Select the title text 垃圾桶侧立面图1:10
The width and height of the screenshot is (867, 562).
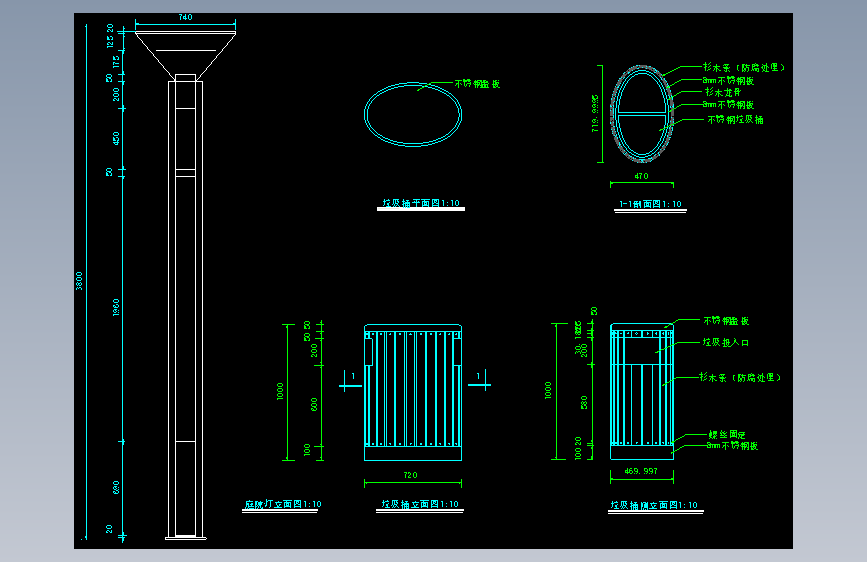point(654,505)
